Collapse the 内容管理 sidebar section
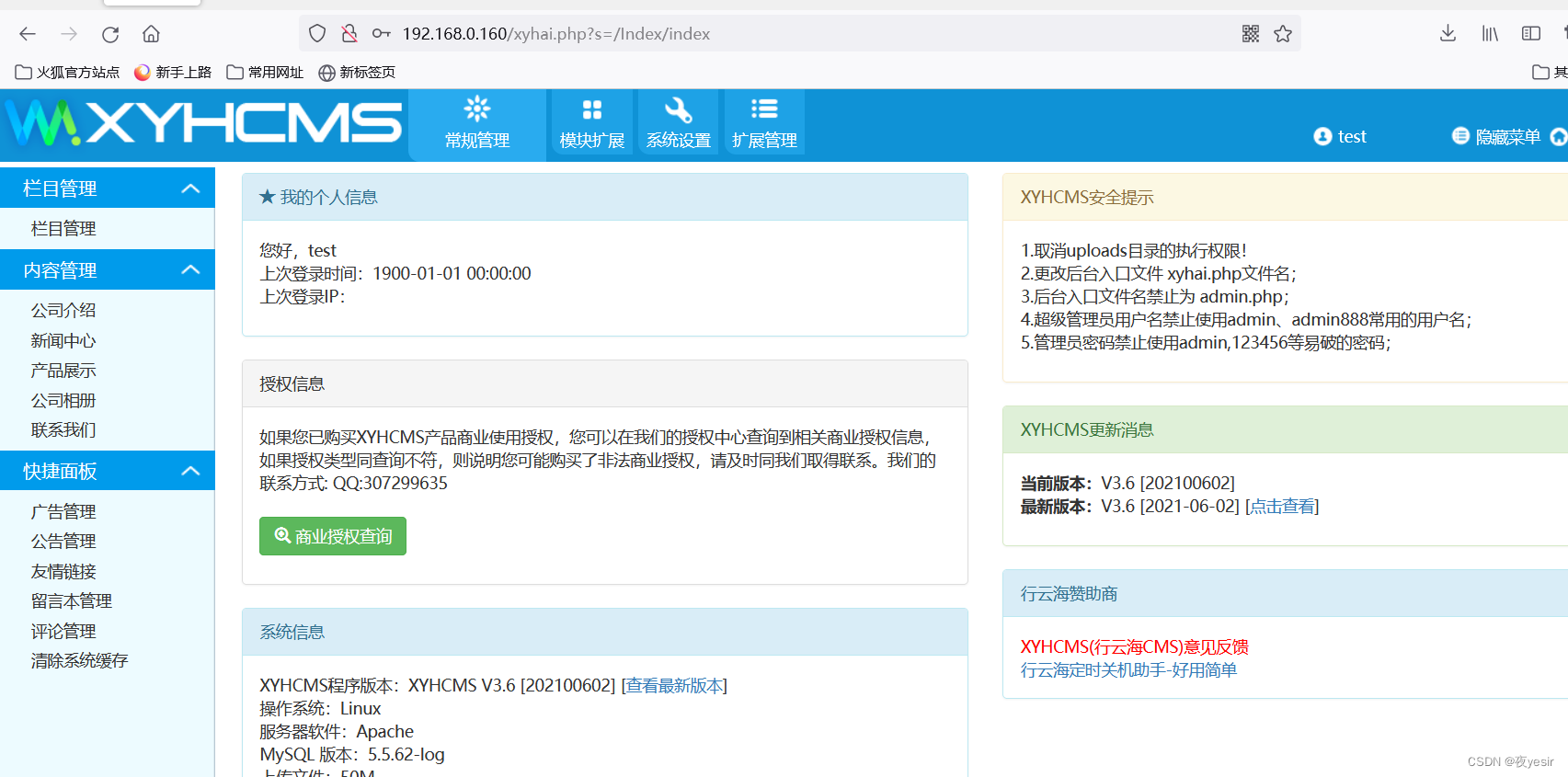This screenshot has height=777, width=1568. 108,270
